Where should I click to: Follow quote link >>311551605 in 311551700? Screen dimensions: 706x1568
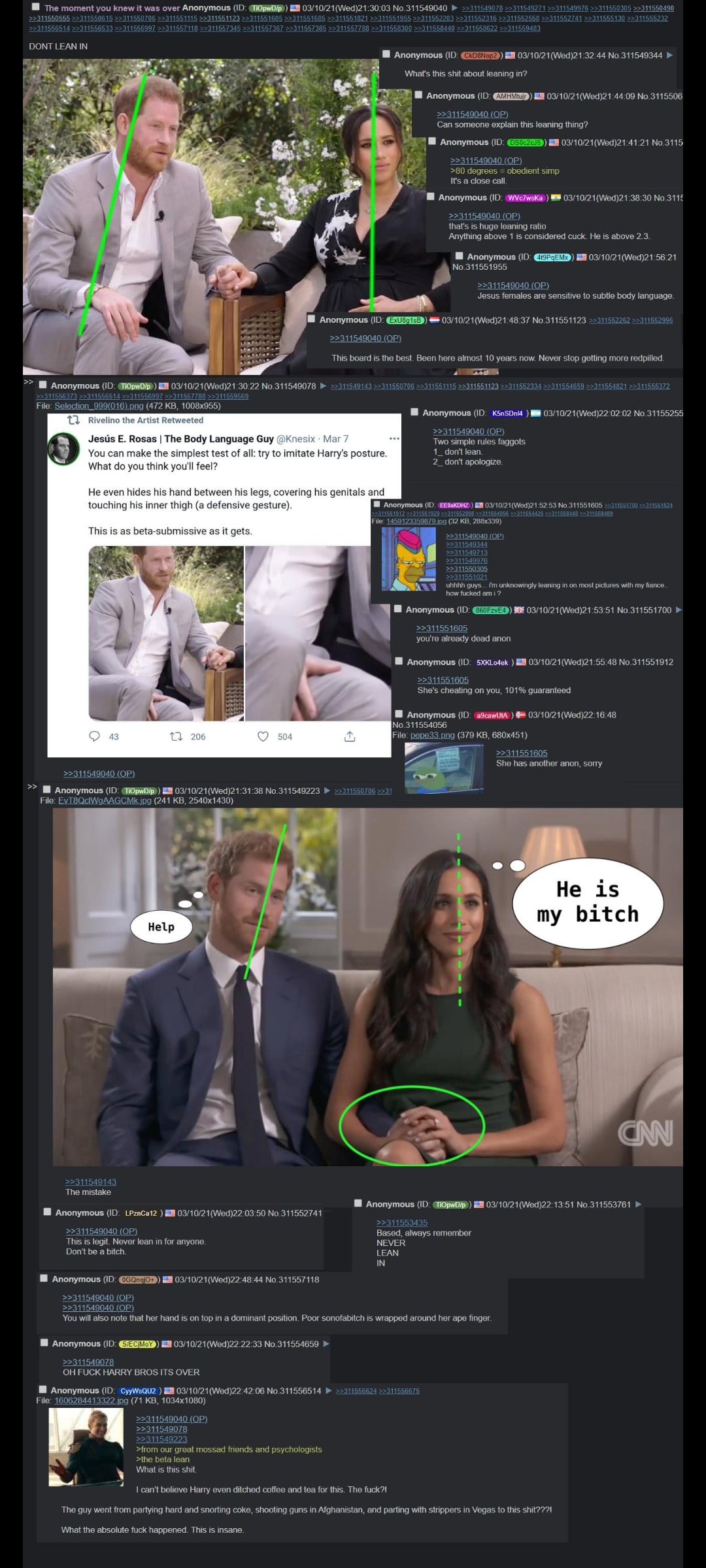442,628
